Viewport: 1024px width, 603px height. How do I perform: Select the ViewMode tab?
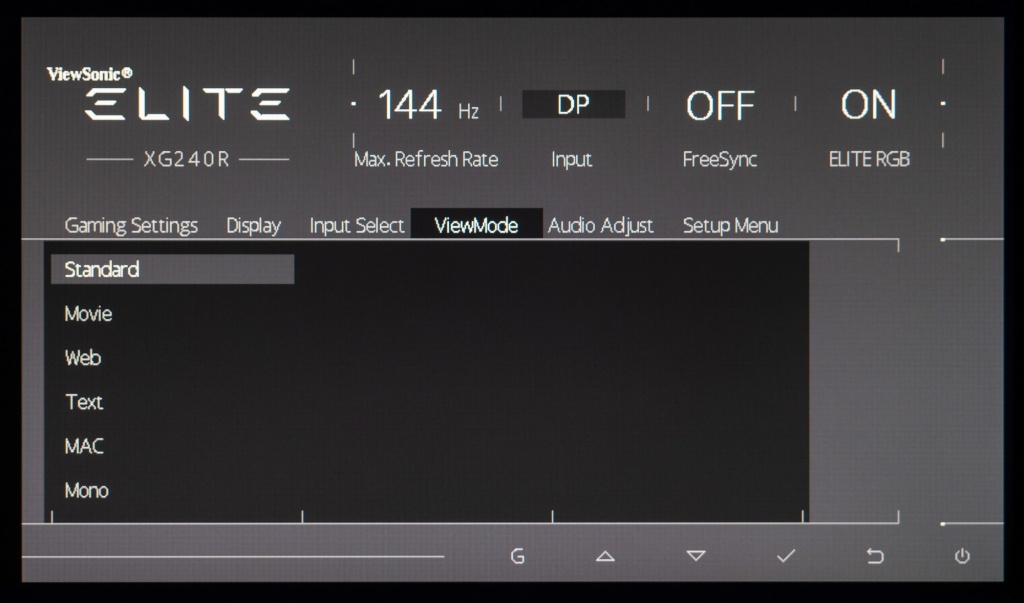(476, 223)
